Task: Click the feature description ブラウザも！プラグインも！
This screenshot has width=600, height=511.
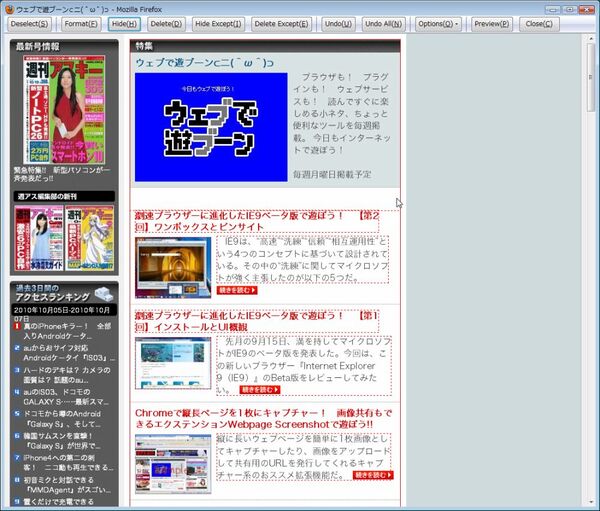Action: point(342,114)
